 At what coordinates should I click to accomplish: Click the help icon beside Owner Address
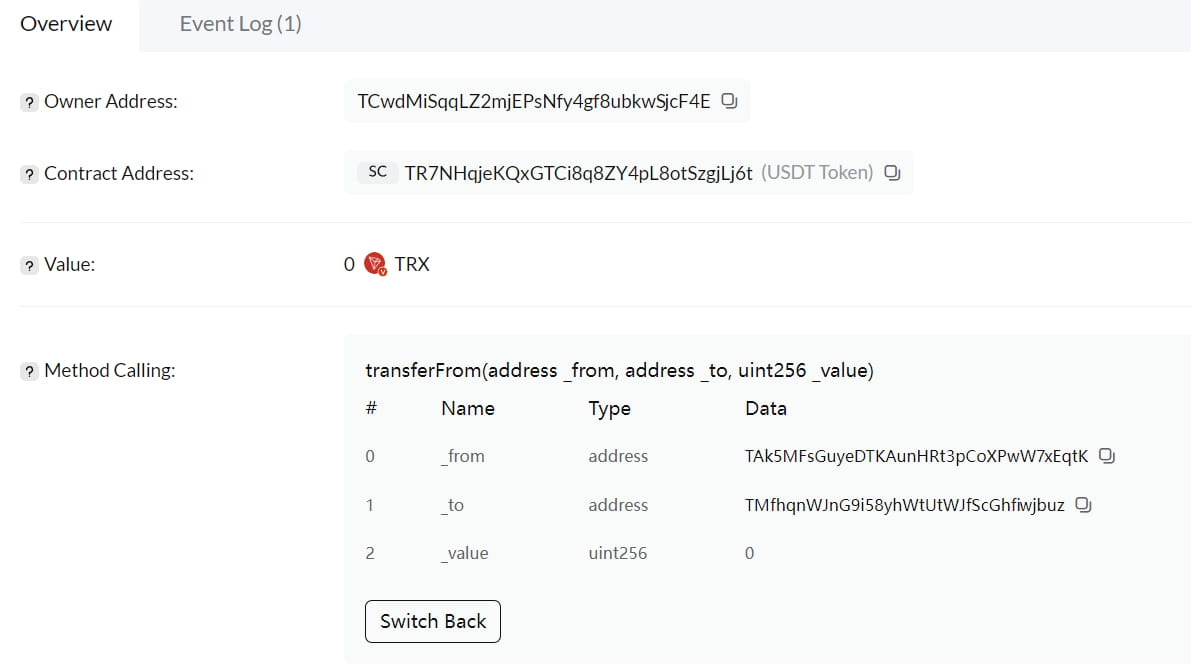point(30,102)
